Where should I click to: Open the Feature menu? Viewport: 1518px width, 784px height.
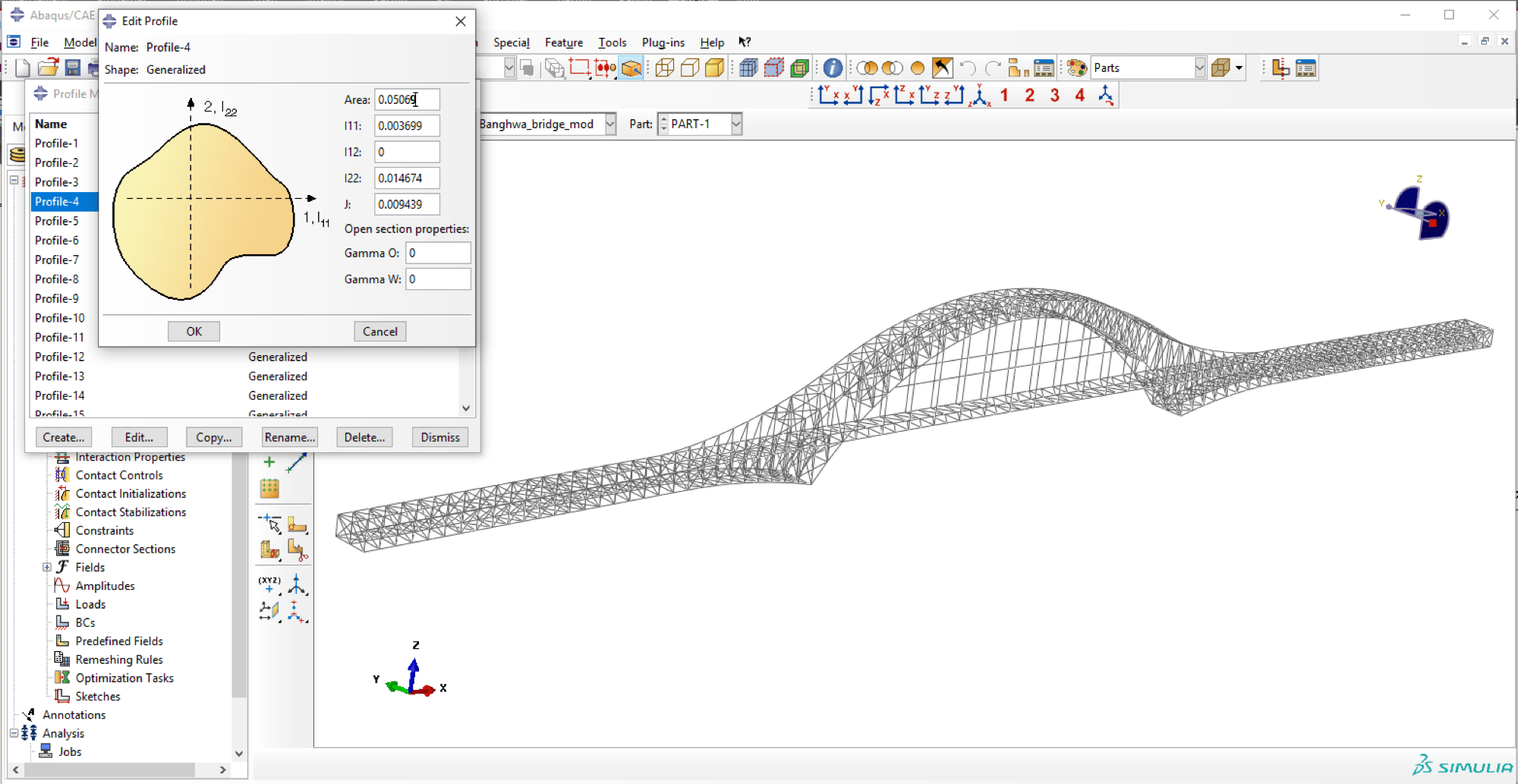(563, 43)
